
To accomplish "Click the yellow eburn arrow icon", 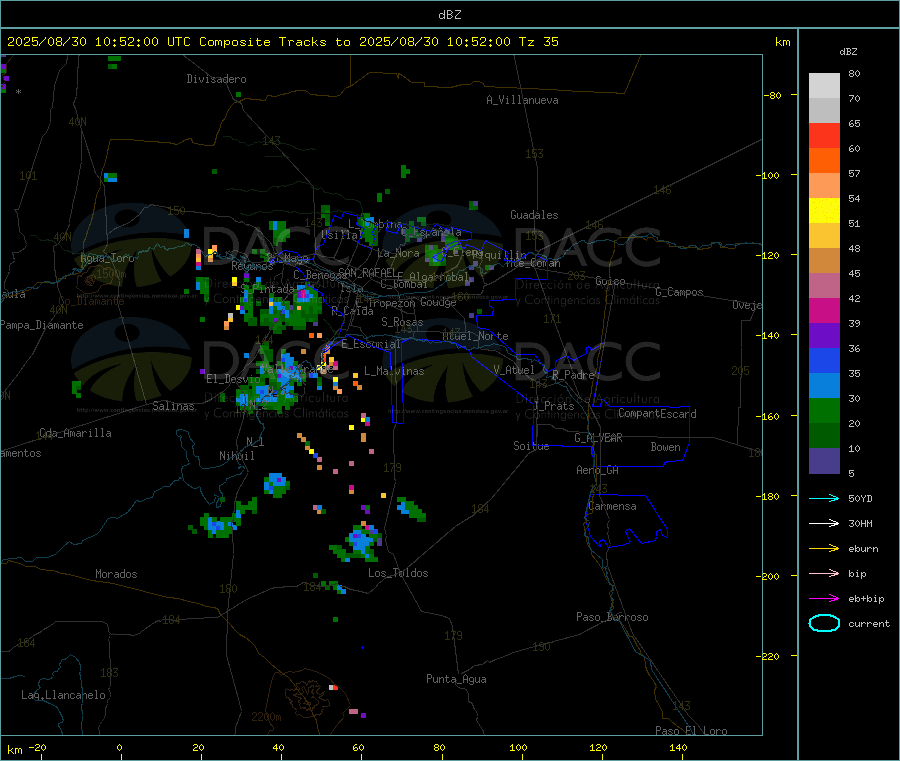I will point(824,548).
